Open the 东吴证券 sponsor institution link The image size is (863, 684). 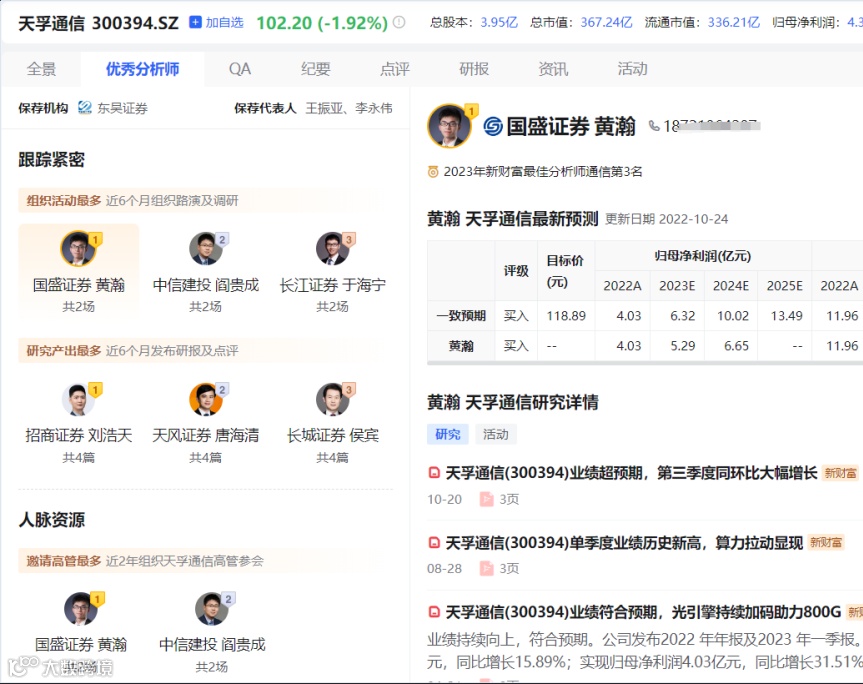coord(123,108)
